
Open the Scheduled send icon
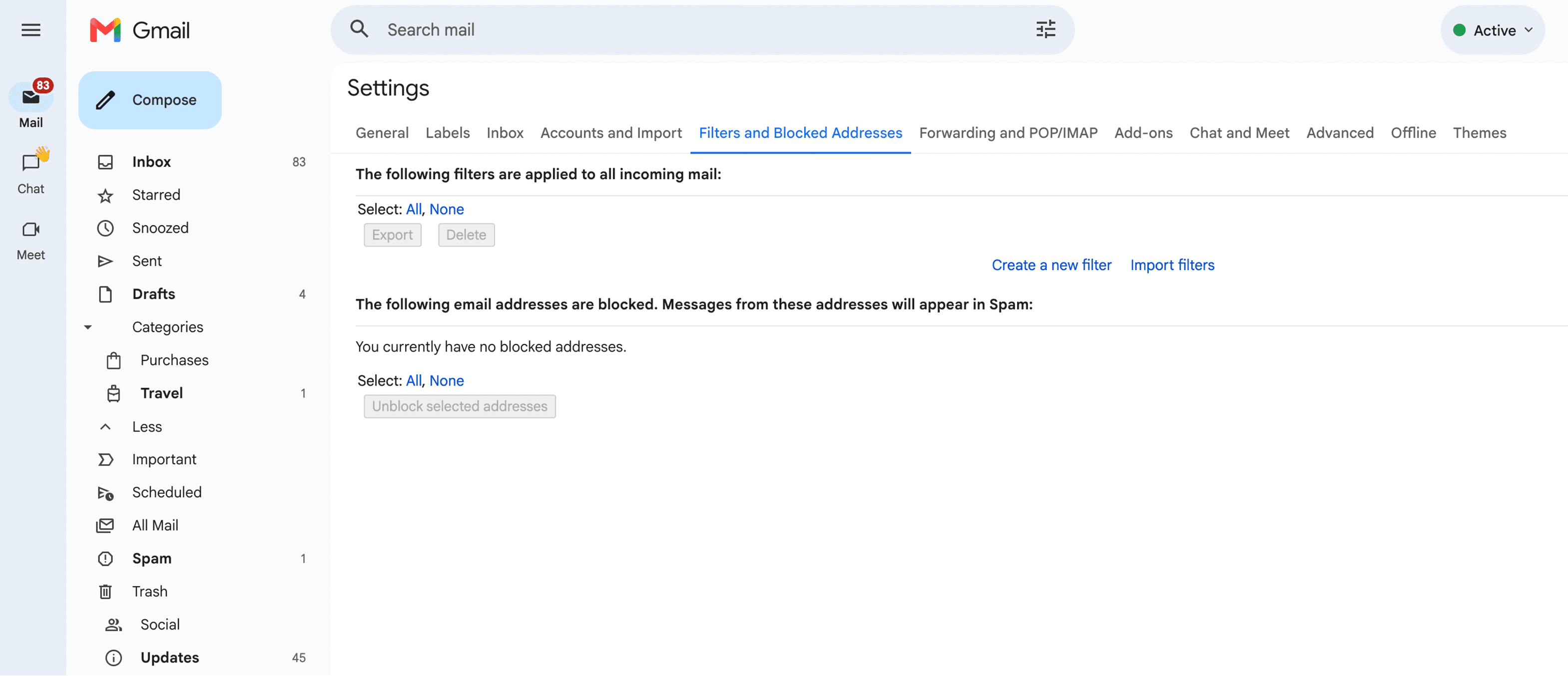click(105, 493)
